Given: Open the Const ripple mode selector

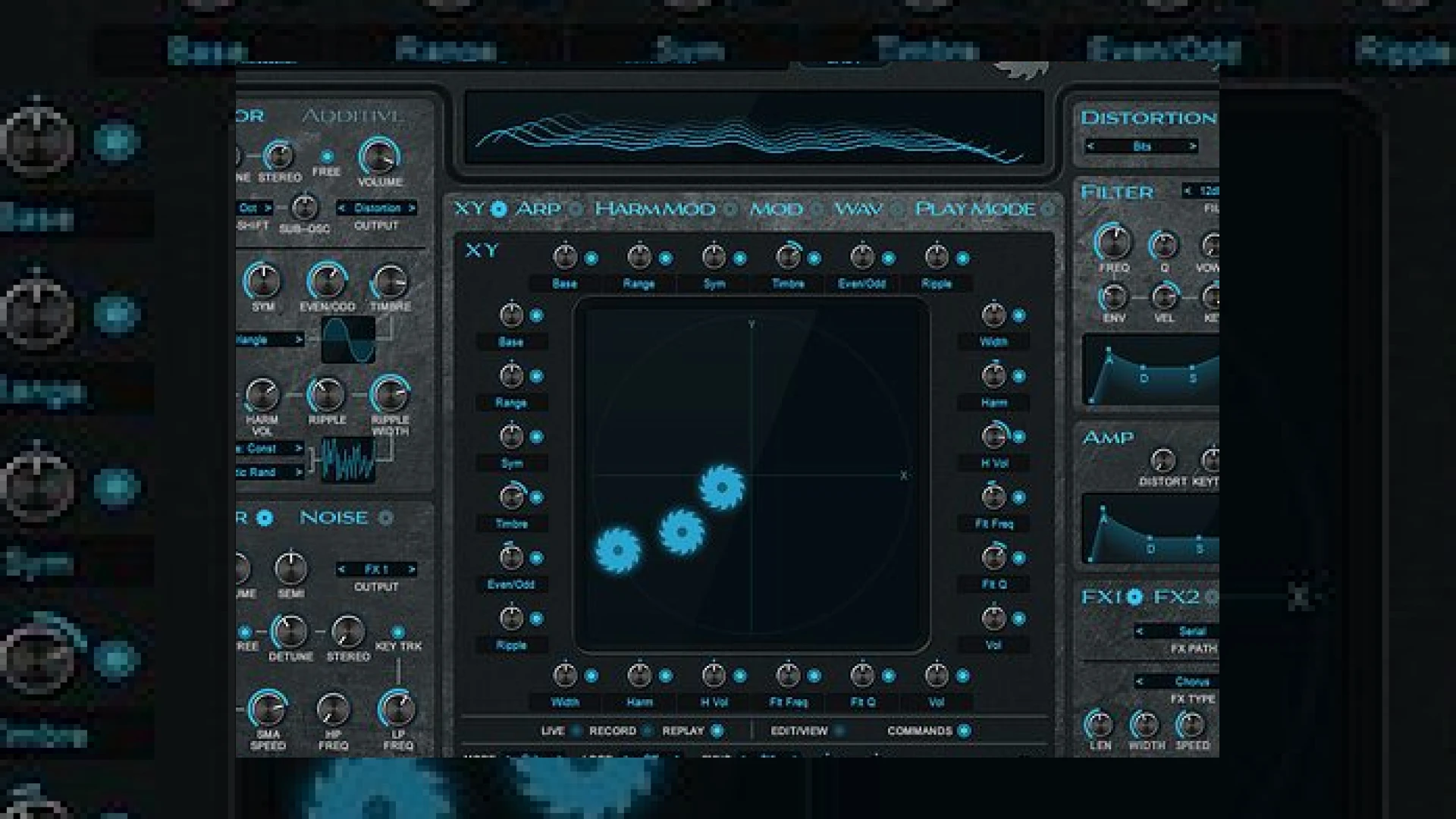Looking at the screenshot, I should pos(270,448).
